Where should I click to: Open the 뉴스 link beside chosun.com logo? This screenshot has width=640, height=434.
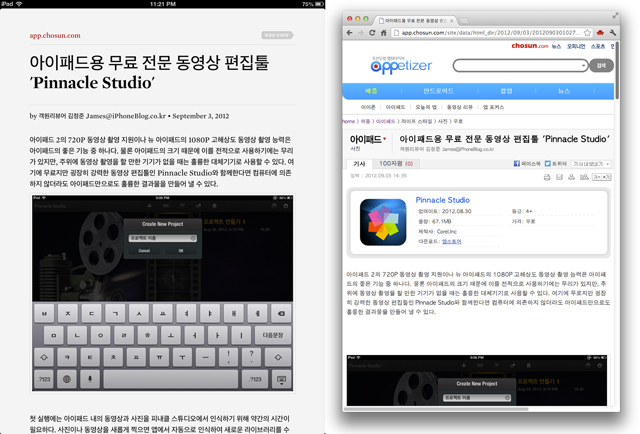pos(556,47)
